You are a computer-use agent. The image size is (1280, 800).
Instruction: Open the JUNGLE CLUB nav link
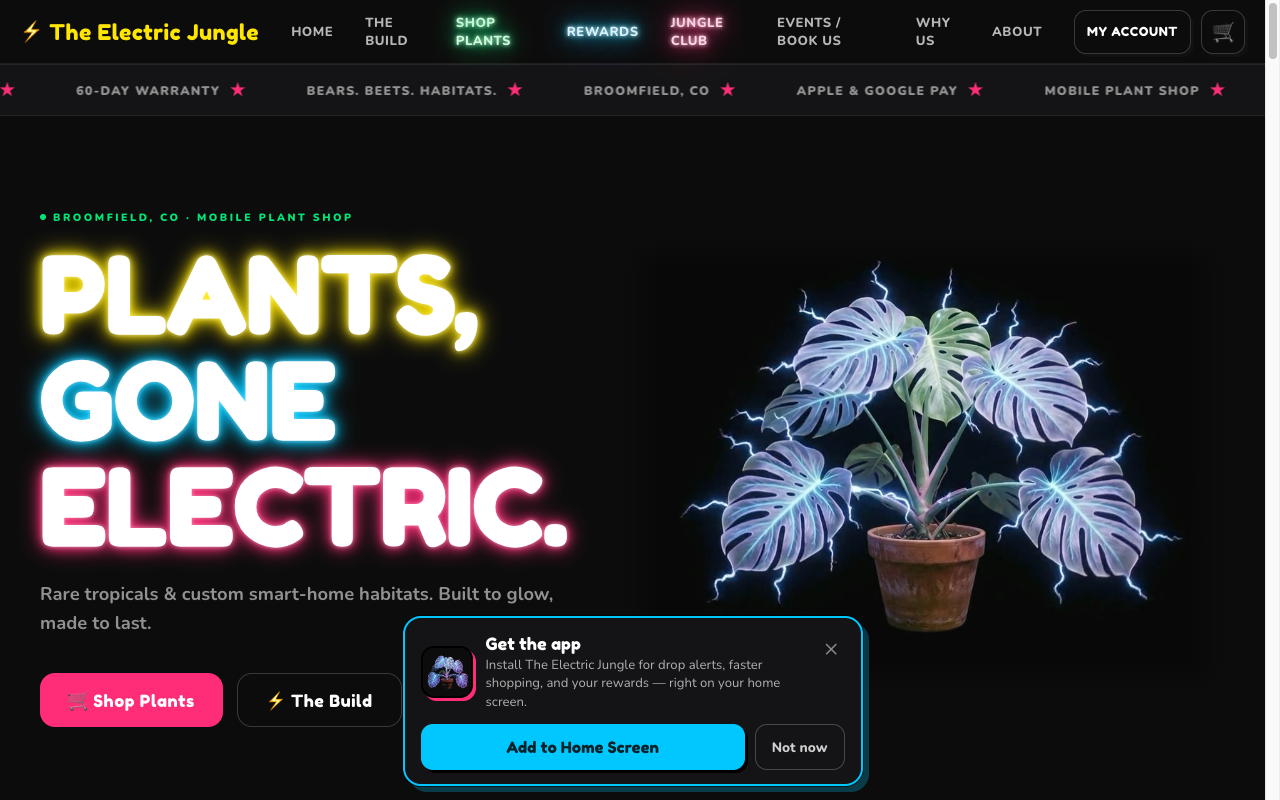coord(696,32)
